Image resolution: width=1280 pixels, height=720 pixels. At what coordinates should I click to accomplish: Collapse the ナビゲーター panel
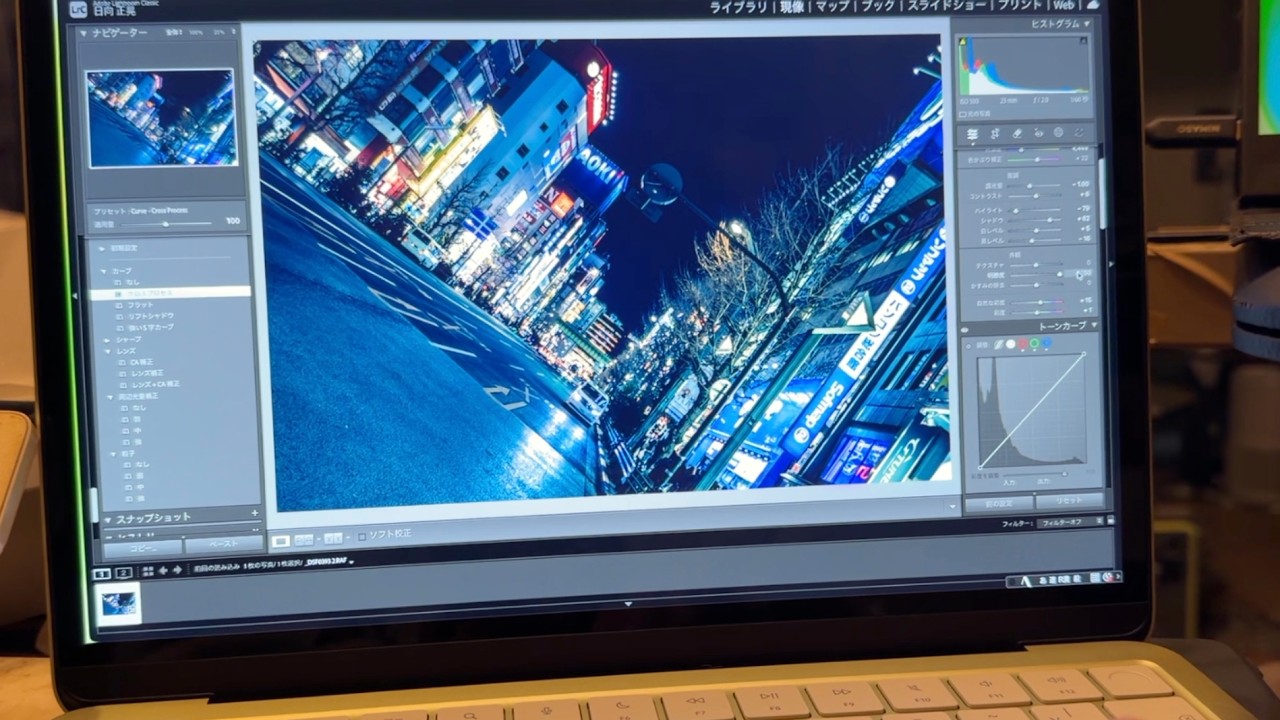pos(84,33)
